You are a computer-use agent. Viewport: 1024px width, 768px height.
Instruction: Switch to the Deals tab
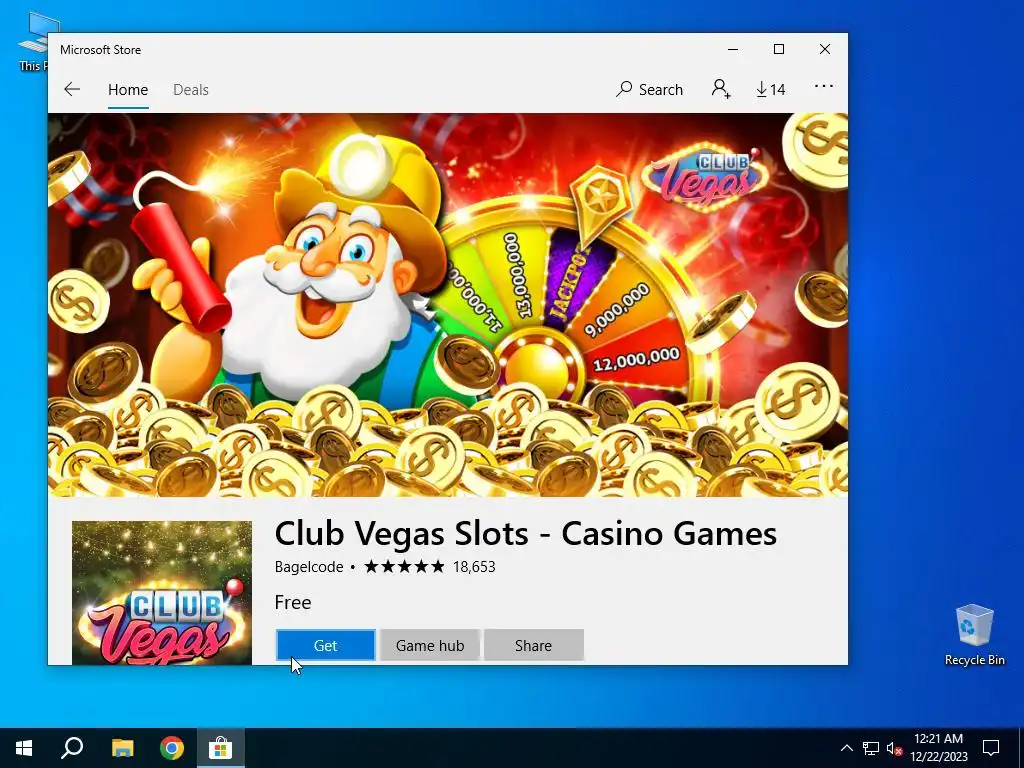(191, 89)
